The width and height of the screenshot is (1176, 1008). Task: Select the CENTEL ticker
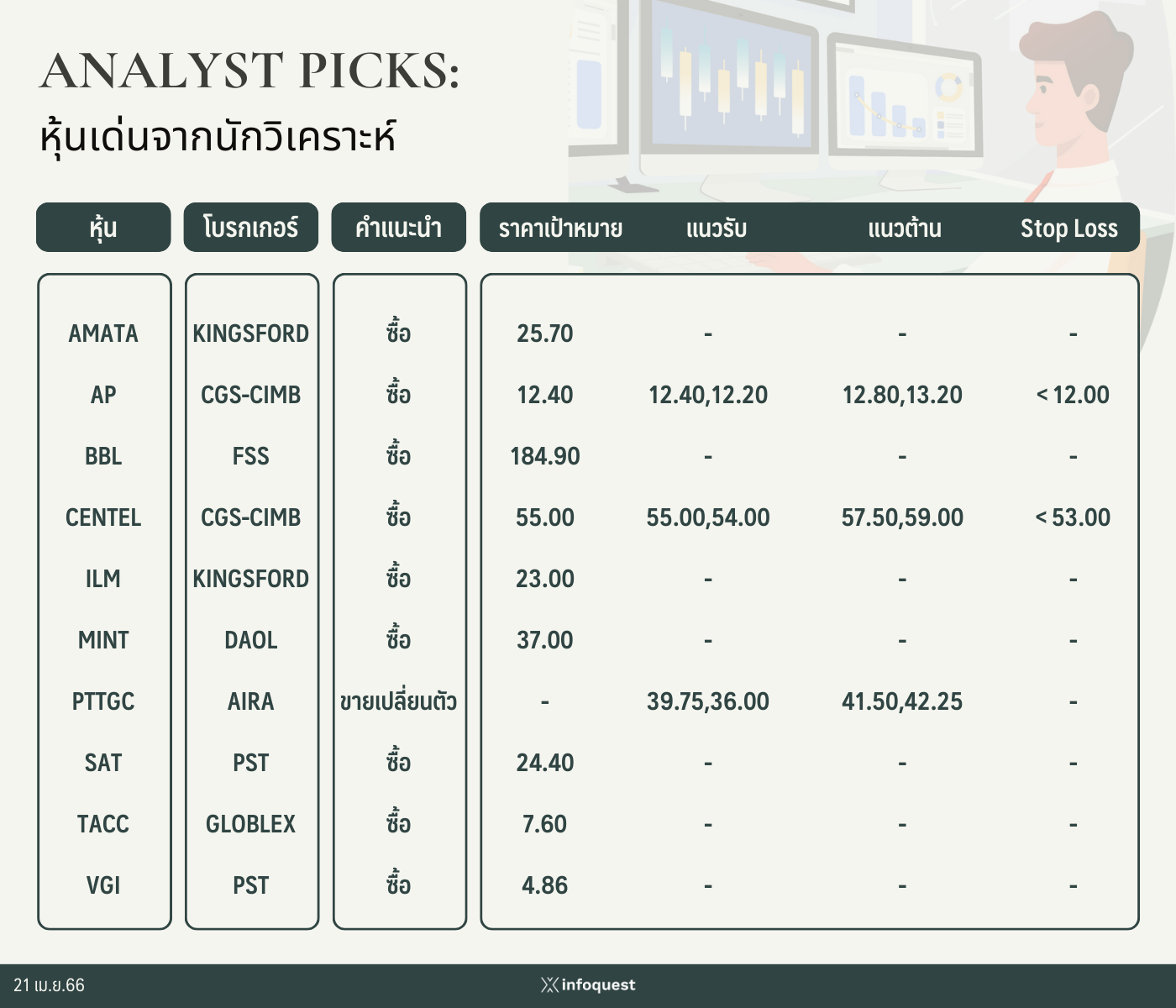point(103,517)
